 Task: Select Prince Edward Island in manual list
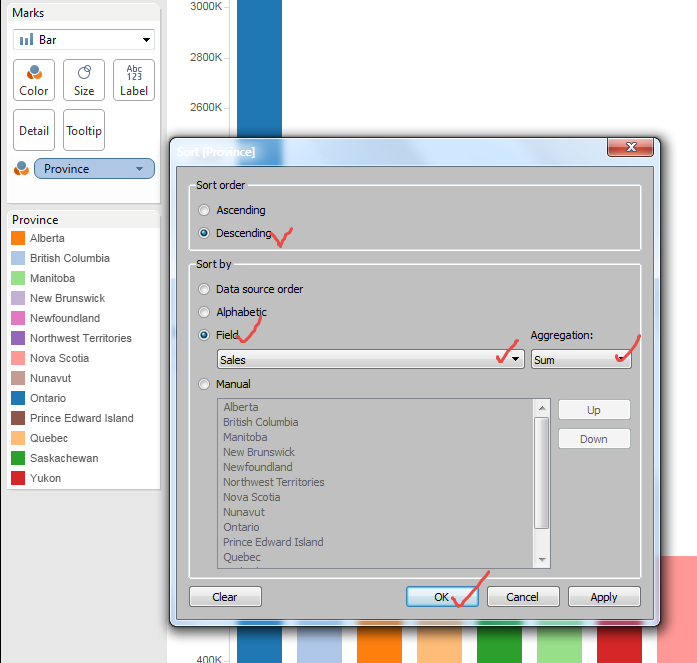click(273, 542)
